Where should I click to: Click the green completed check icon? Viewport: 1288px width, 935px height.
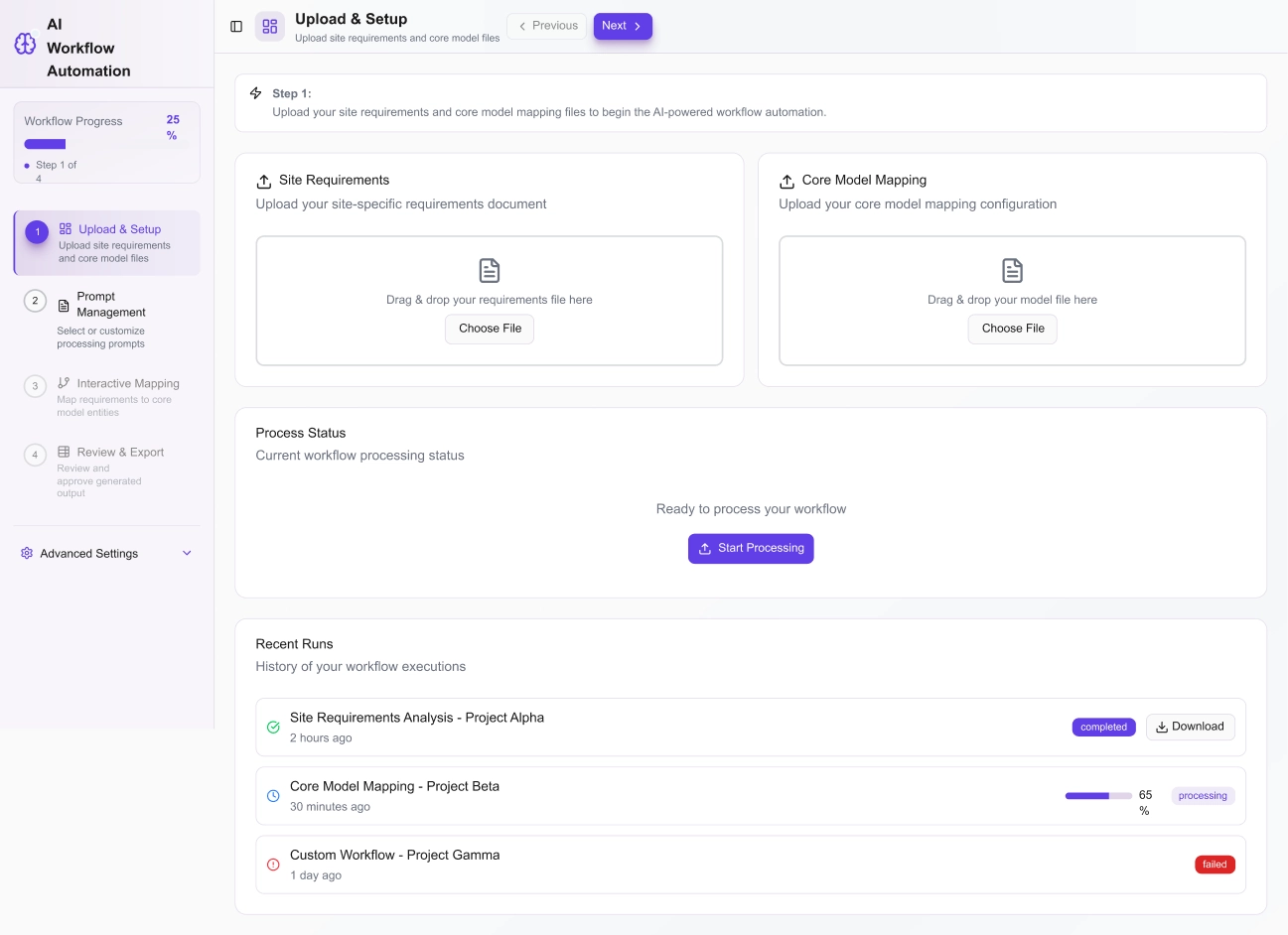[x=273, y=728]
